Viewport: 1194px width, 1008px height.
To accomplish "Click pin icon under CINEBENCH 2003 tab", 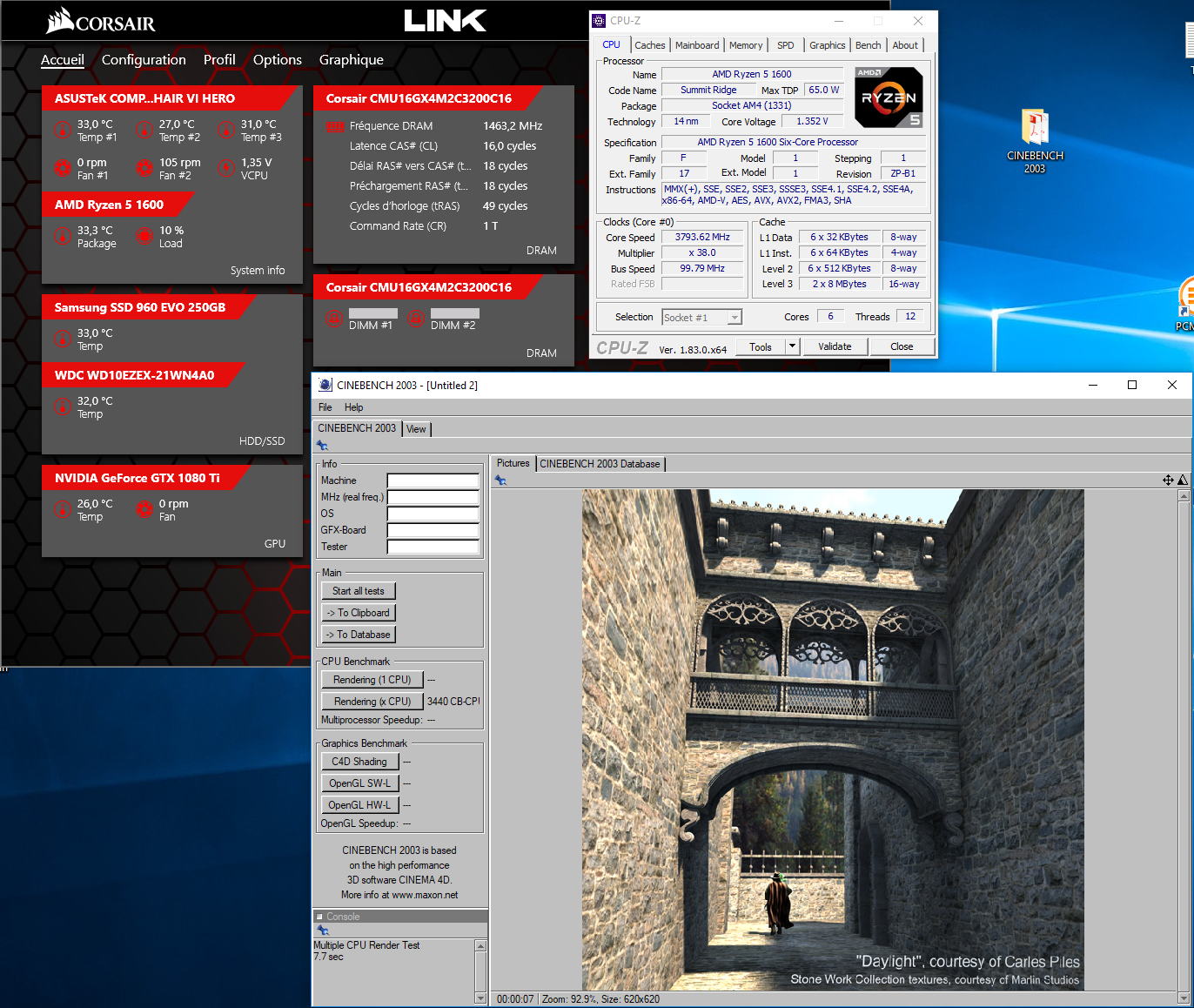I will (x=322, y=446).
